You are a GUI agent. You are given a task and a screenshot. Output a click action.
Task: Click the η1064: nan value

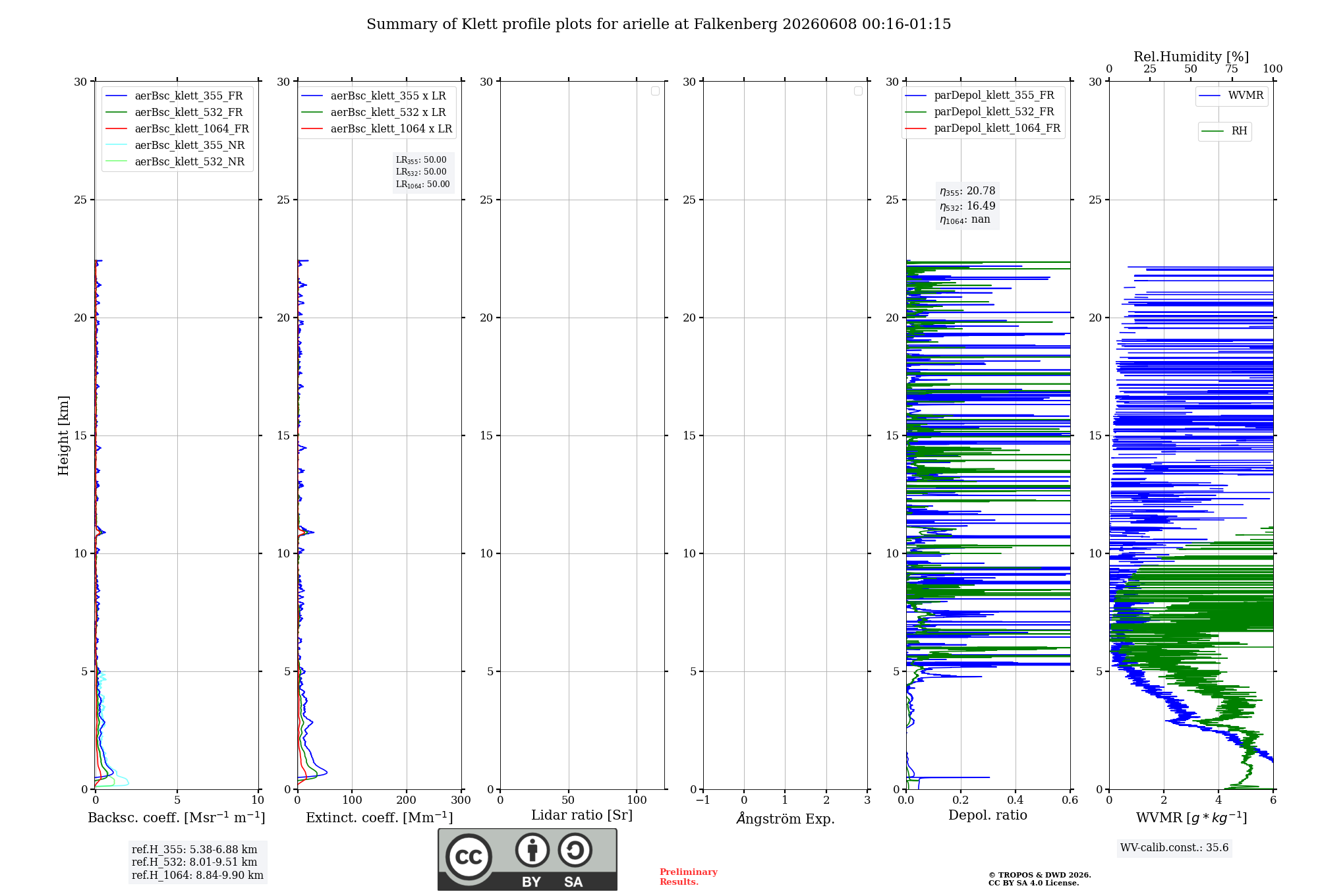965,220
